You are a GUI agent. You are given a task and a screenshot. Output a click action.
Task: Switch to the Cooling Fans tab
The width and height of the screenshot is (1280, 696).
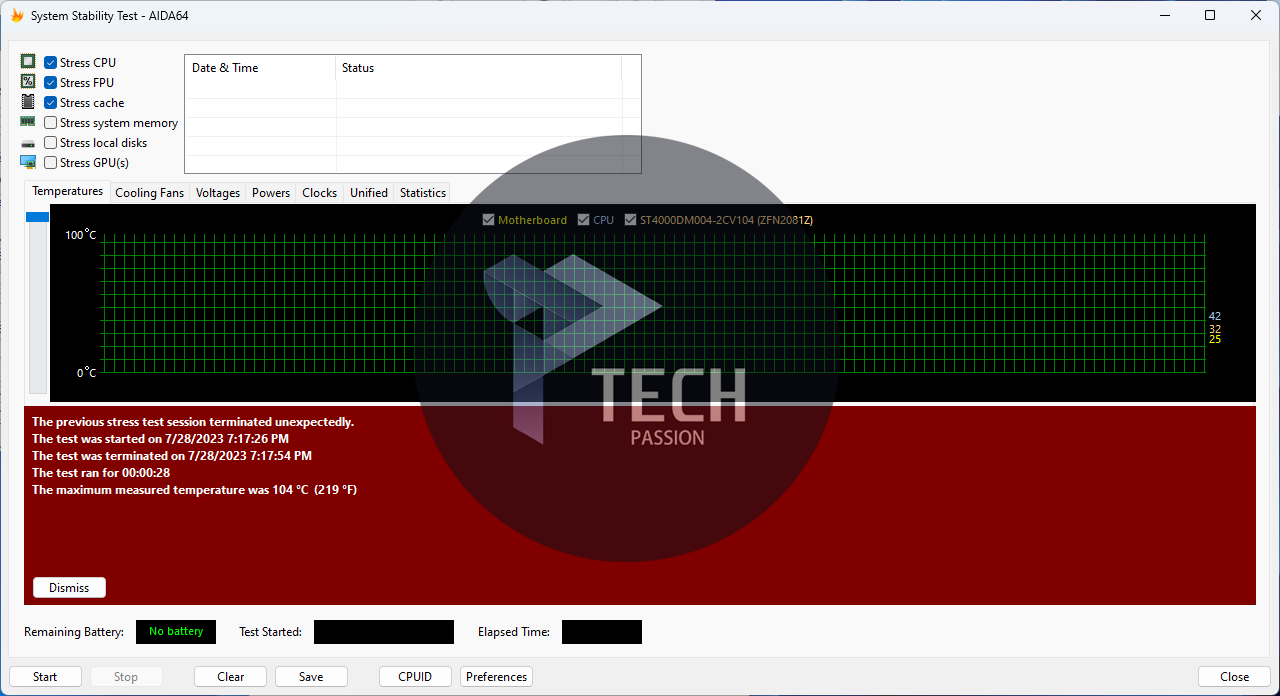coord(150,193)
